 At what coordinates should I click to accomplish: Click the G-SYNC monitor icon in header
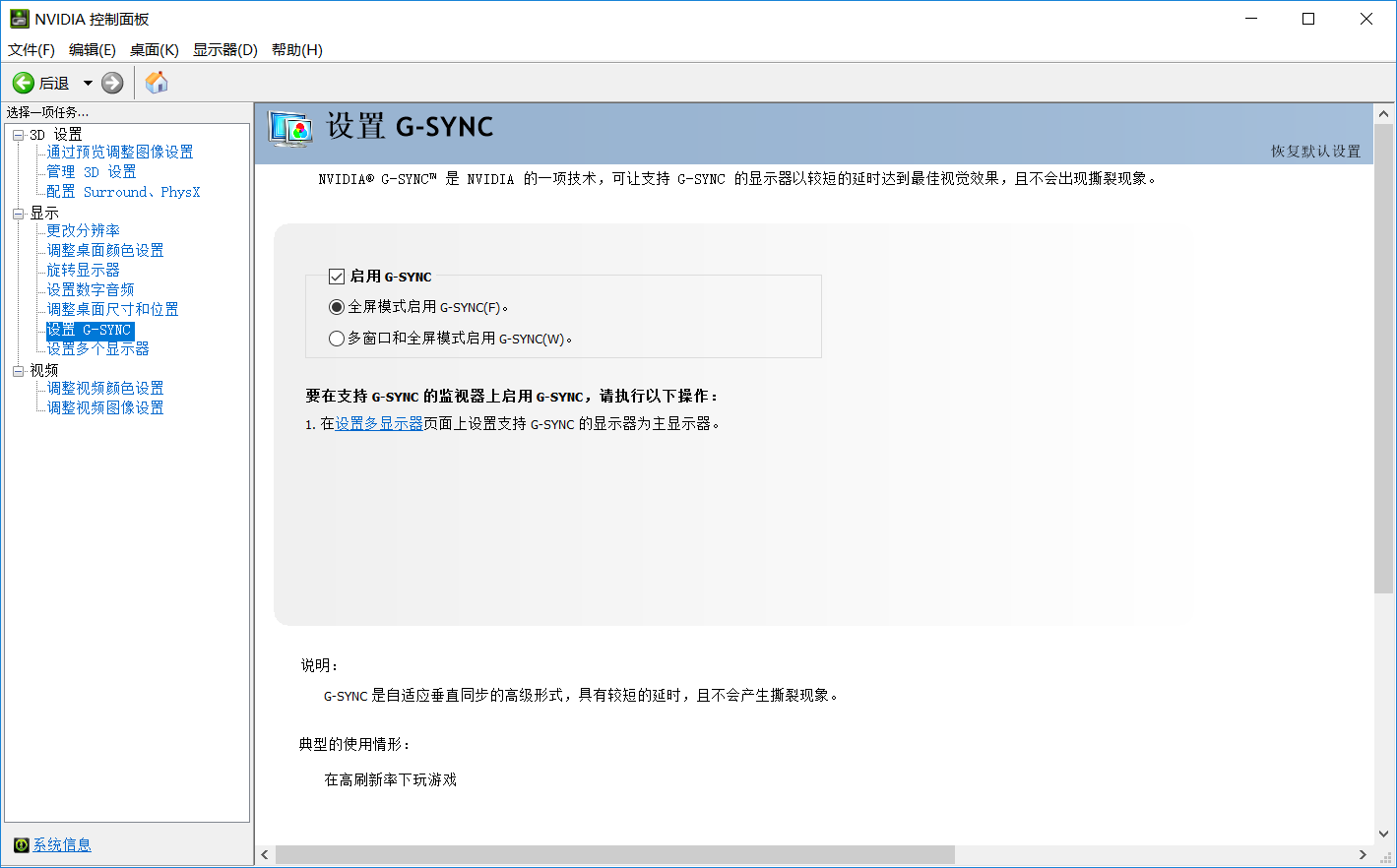[290, 129]
